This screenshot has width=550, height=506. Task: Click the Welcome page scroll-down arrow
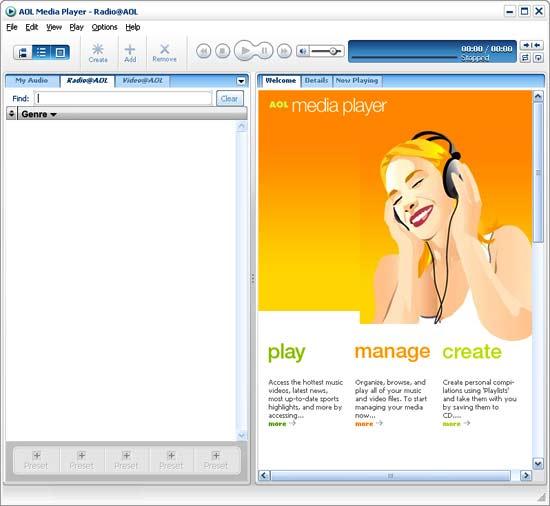click(x=538, y=464)
